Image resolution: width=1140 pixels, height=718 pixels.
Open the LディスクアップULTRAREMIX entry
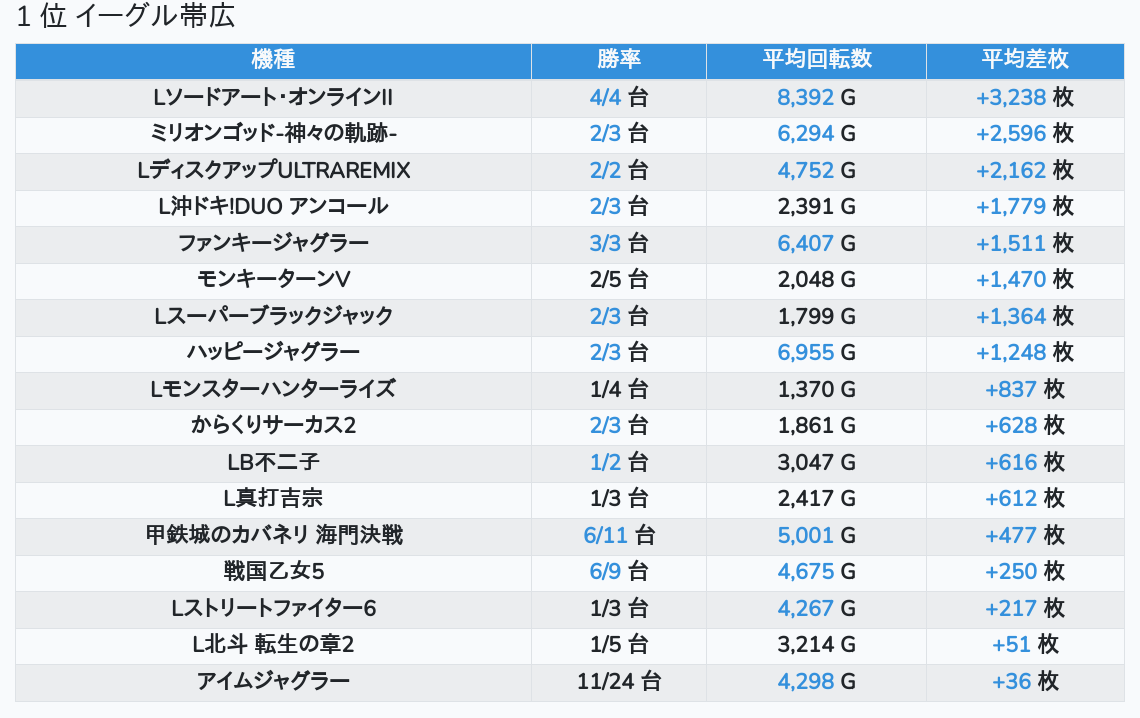[273, 170]
